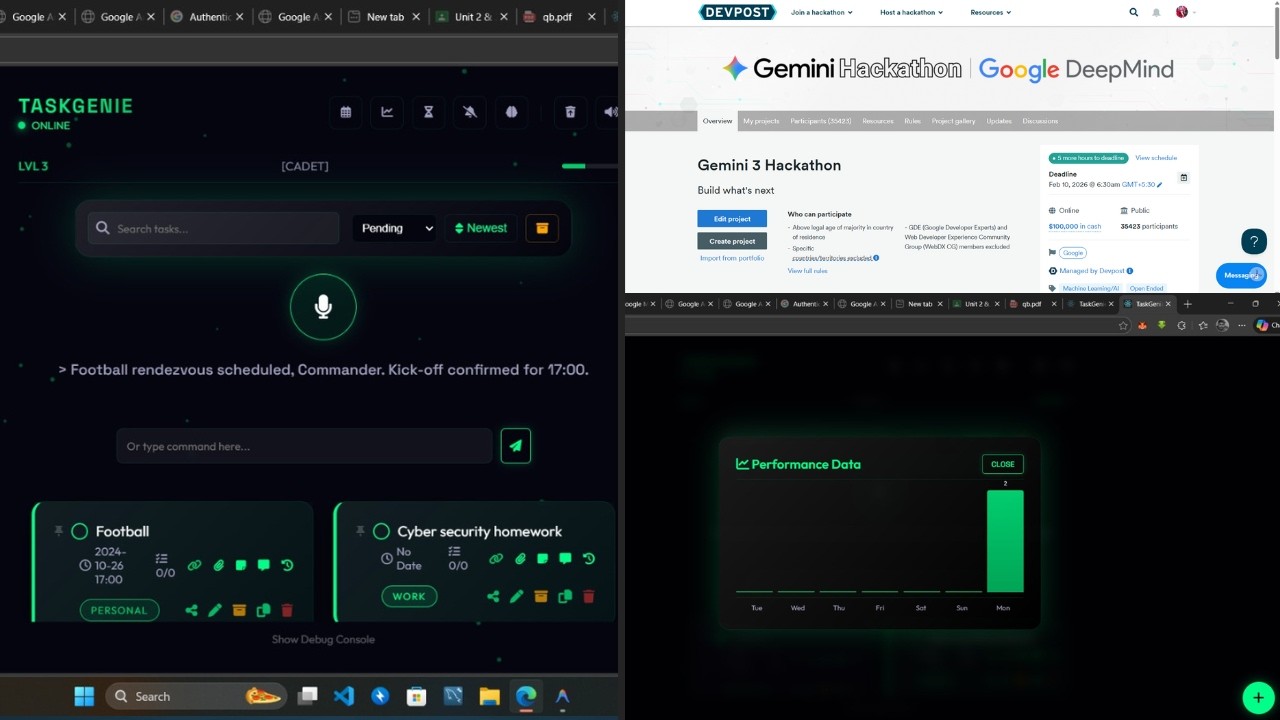The image size is (1280, 720).
Task: Toggle the muted notifications bell in TaskGenie
Action: tap(470, 112)
